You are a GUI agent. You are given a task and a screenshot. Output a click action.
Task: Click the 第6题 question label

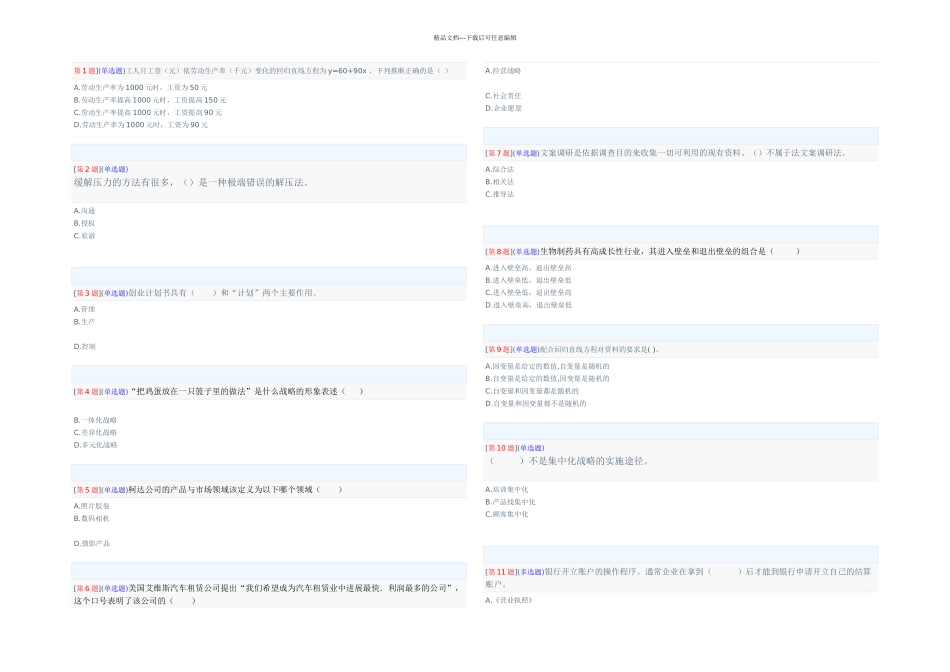coord(86,589)
